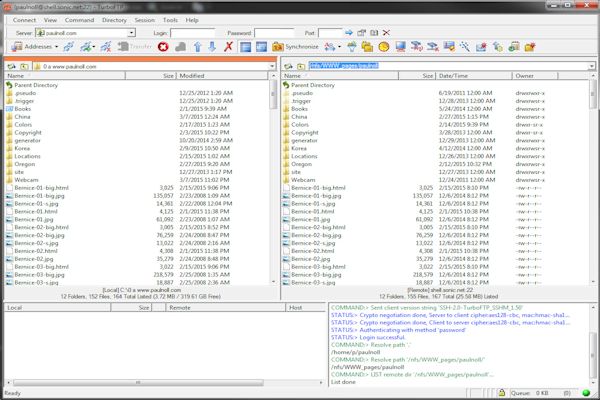Open the Session menu
This screenshot has width=600, height=400.
click(x=145, y=19)
